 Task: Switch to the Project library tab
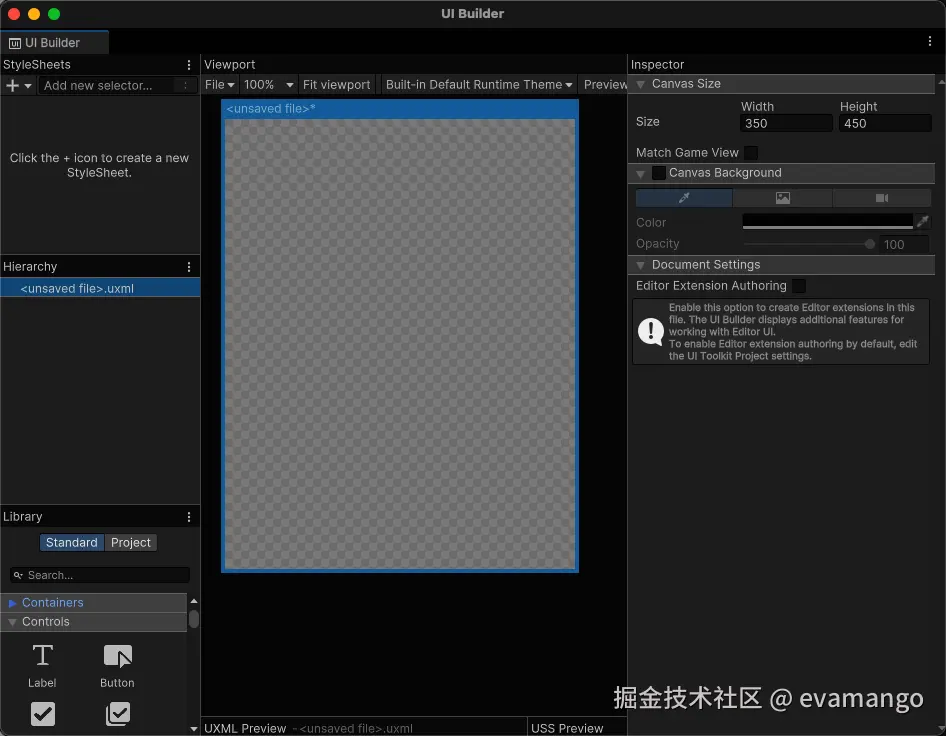click(x=131, y=542)
